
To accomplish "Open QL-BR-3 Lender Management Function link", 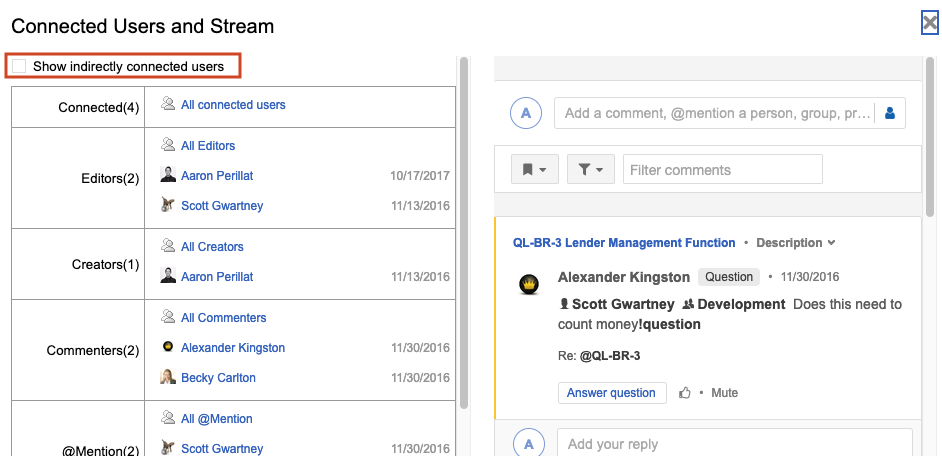I will tap(624, 243).
